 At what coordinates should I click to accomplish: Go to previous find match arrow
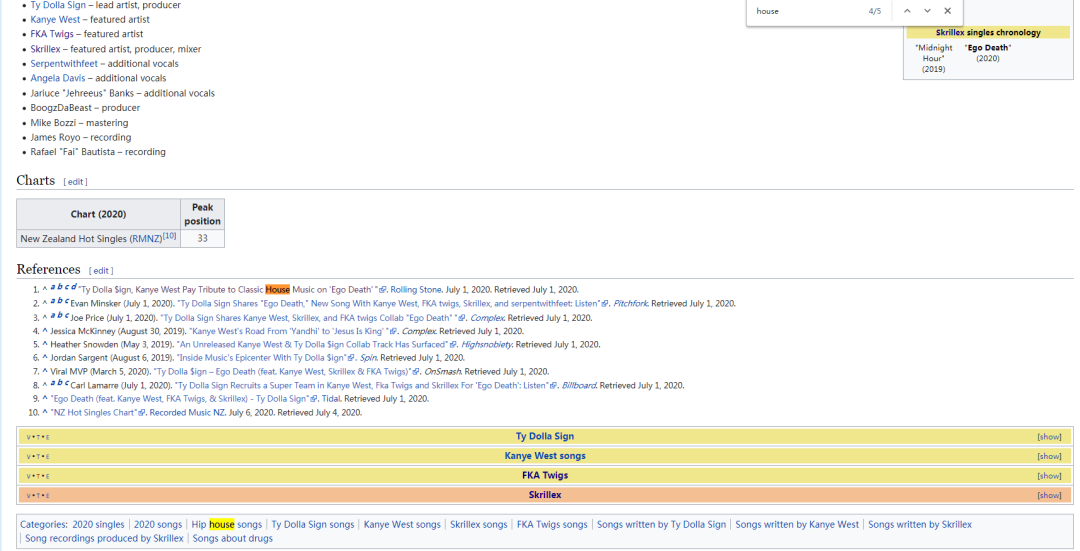[x=907, y=11]
